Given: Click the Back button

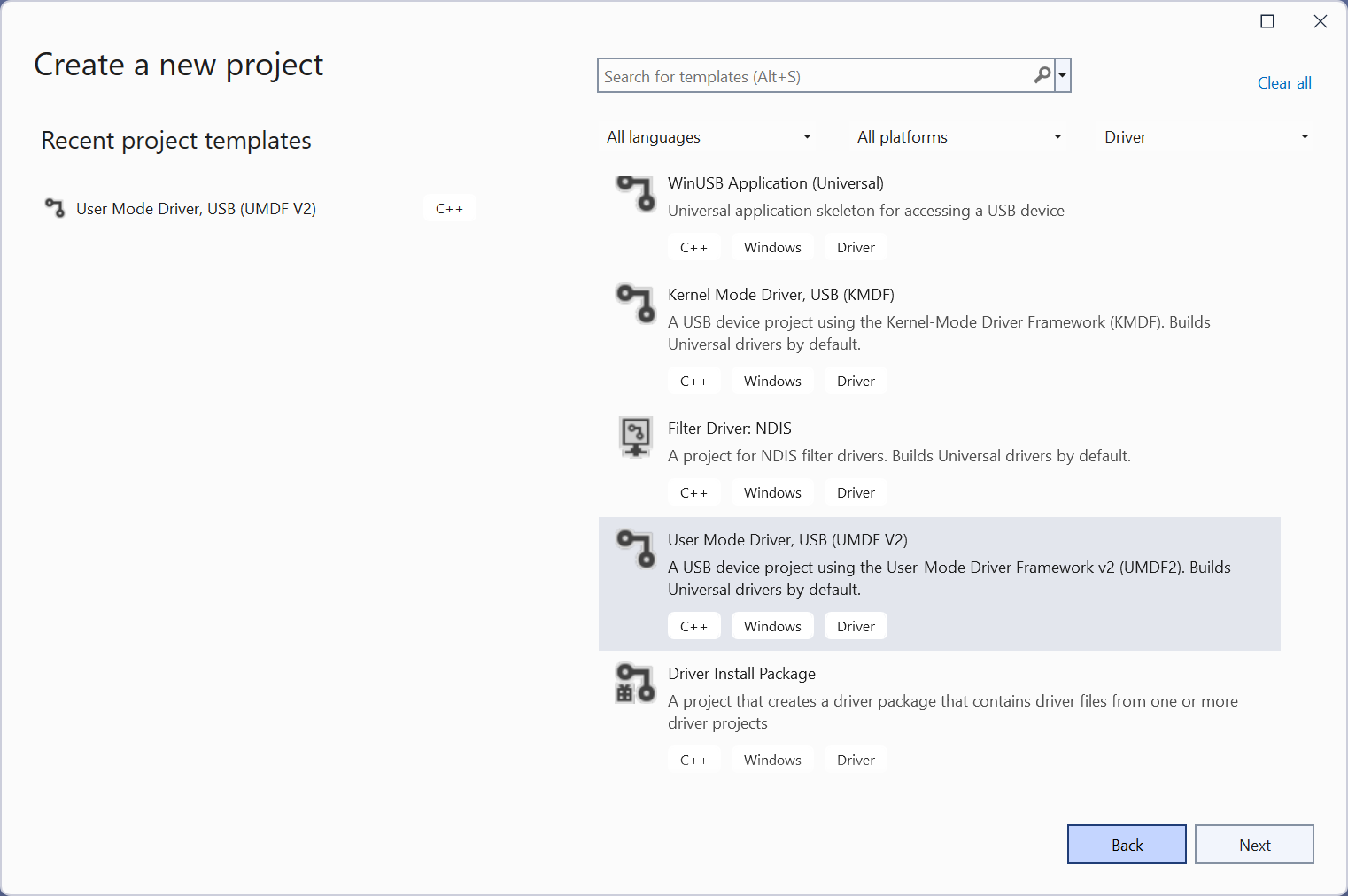Looking at the screenshot, I should tap(1127, 844).
